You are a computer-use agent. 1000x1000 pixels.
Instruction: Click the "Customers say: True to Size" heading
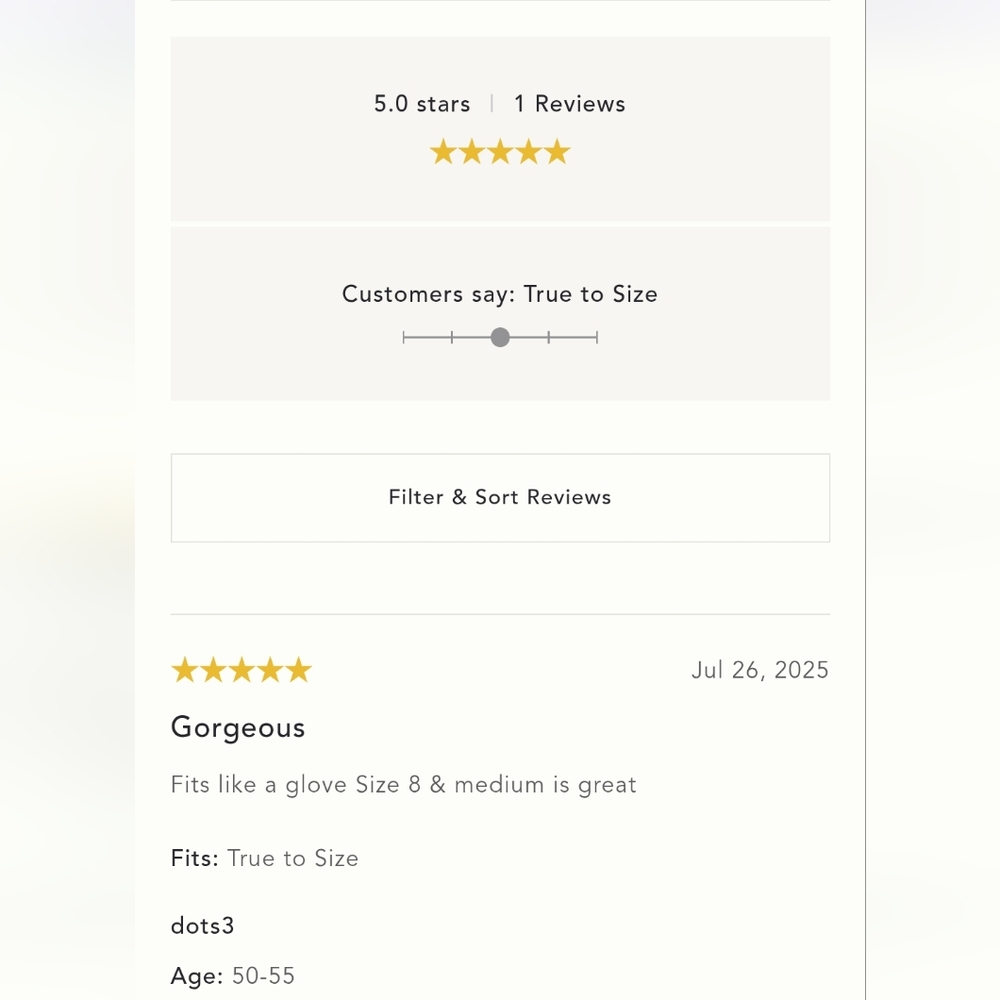click(x=500, y=294)
